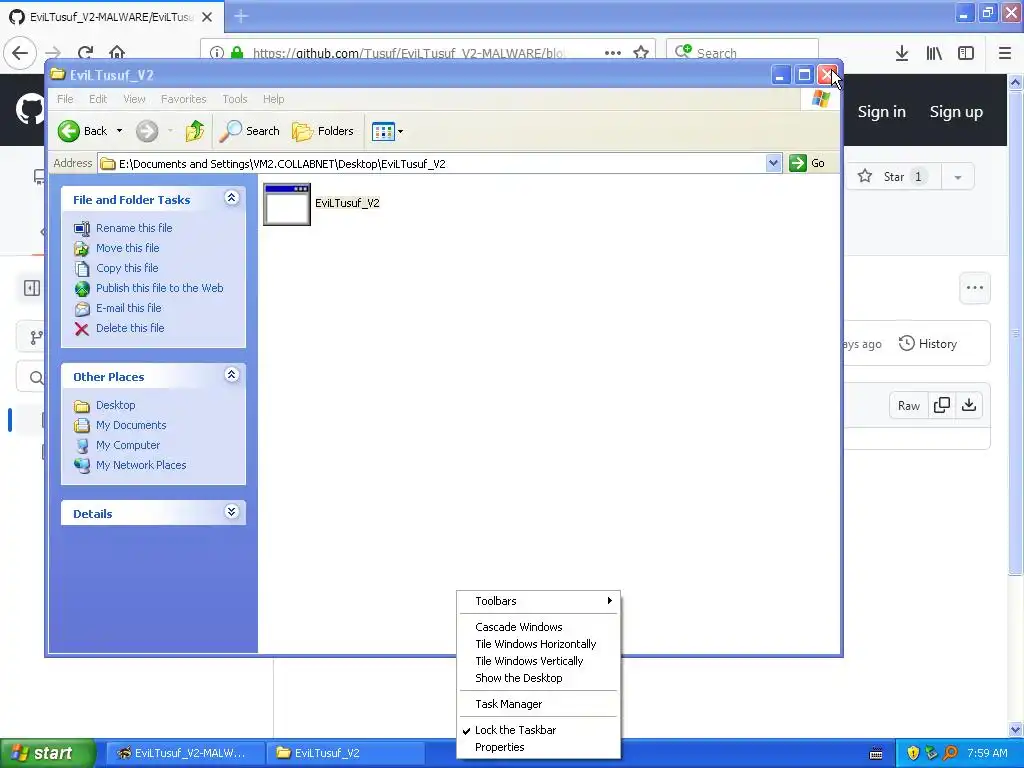Click Sign in on GitHub
The image size is (1024, 768).
(x=882, y=112)
